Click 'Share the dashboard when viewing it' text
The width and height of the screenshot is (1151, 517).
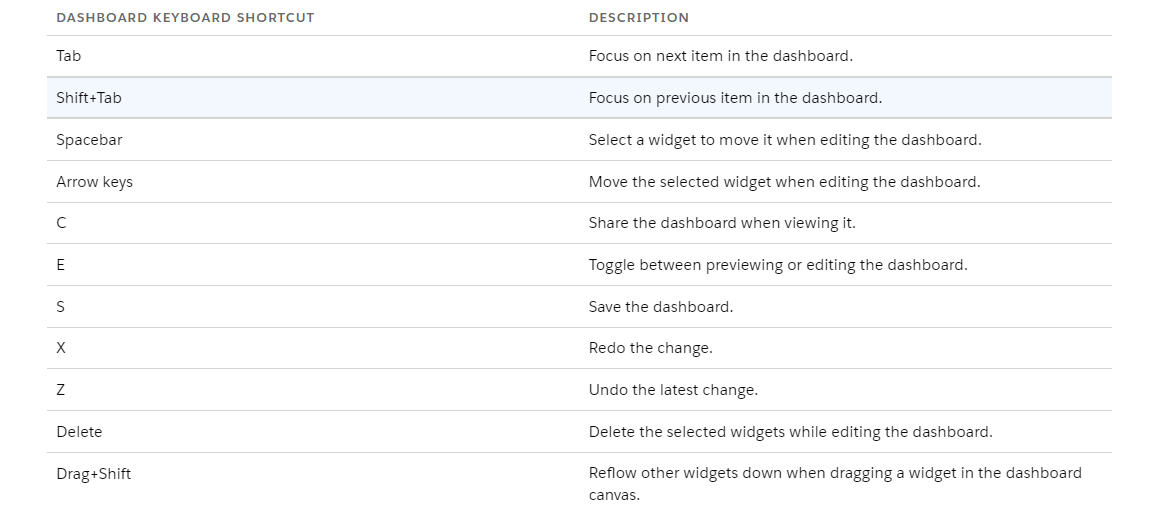click(722, 223)
